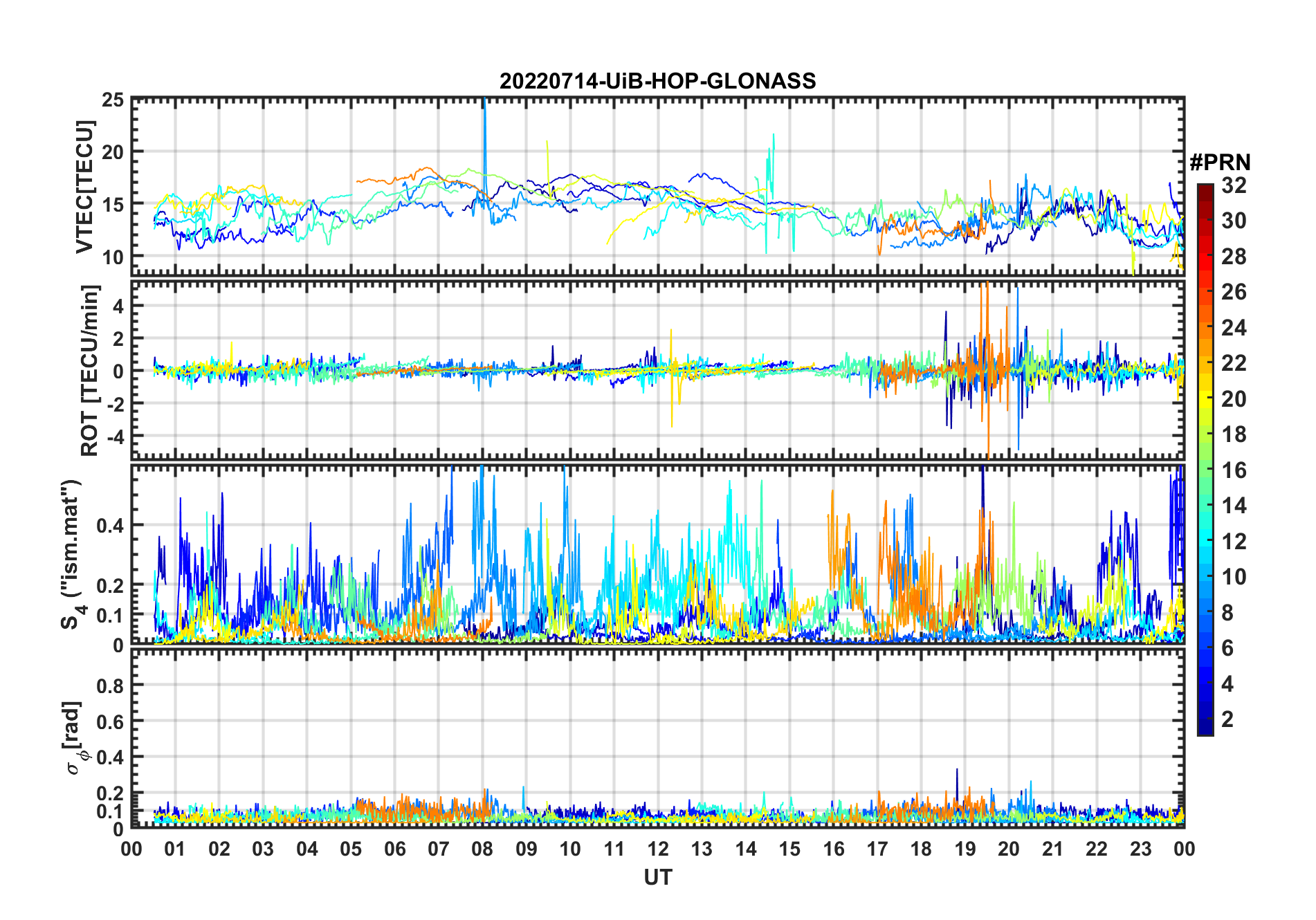Click the x-axis hour label 12

coord(657,849)
